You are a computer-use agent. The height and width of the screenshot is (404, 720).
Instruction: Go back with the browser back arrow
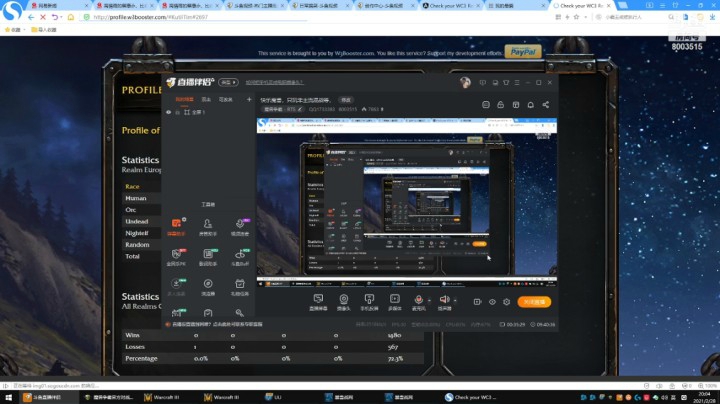click(x=31, y=17)
